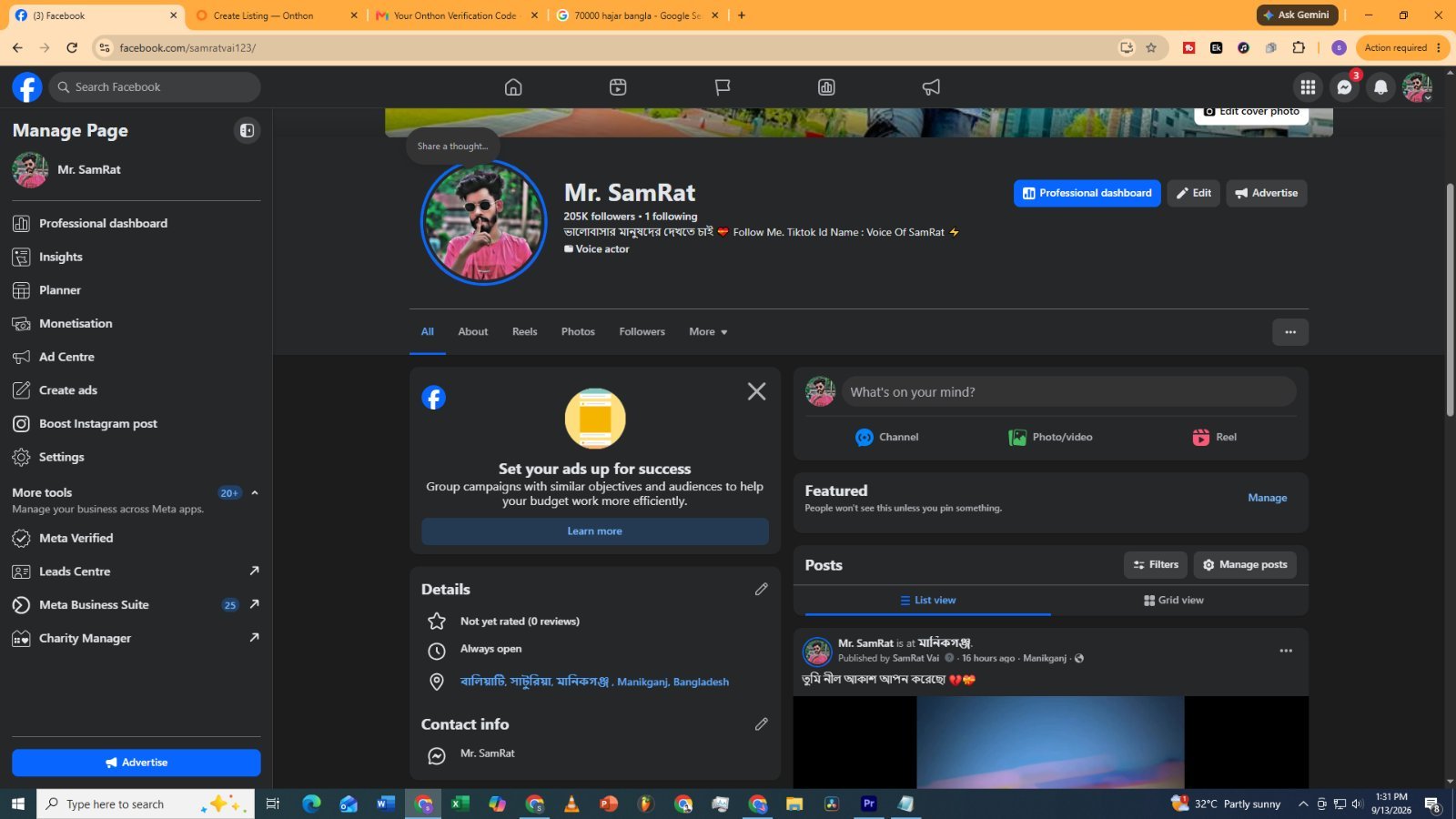Open the Mr. SamRat profile picture
The height and width of the screenshot is (819, 1456).
(483, 222)
